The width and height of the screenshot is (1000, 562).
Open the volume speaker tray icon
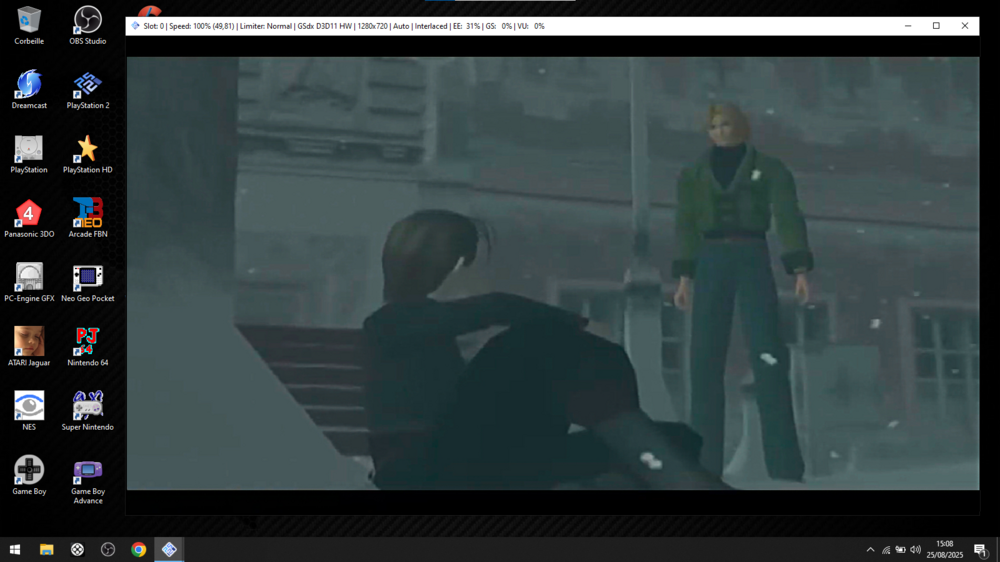pyautogui.click(x=915, y=550)
